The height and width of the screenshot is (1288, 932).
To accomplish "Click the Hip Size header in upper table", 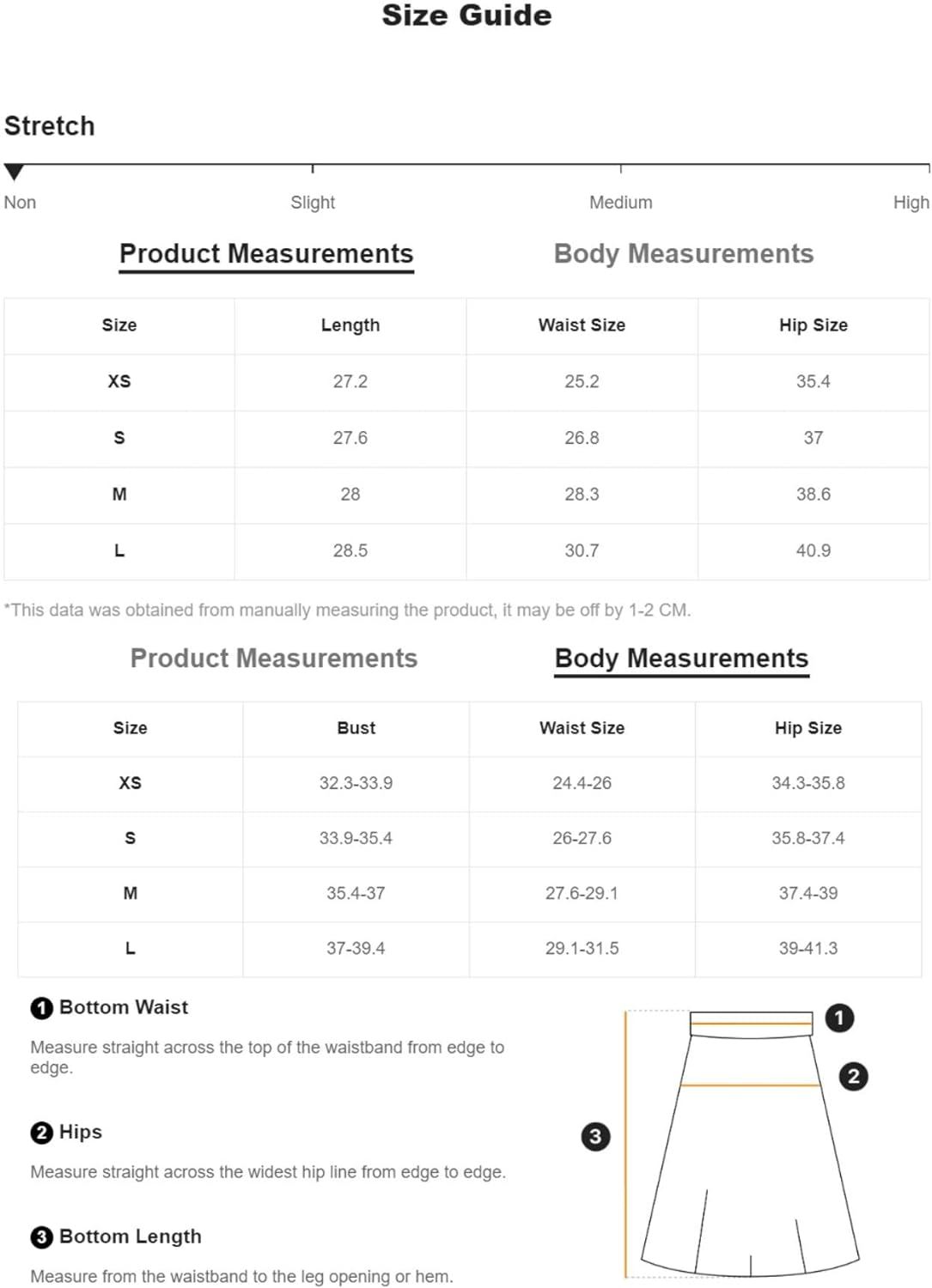I will click(x=813, y=325).
